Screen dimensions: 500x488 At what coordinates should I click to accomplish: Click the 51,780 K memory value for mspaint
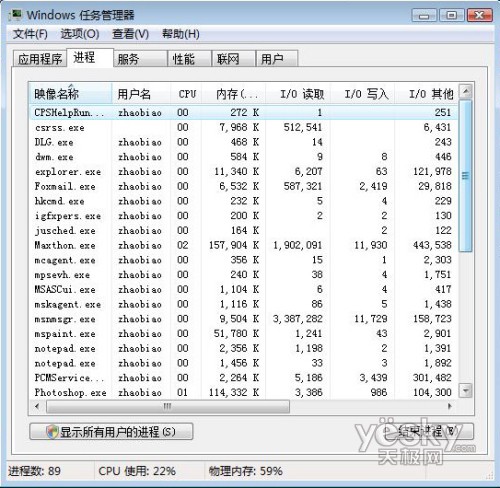236,334
